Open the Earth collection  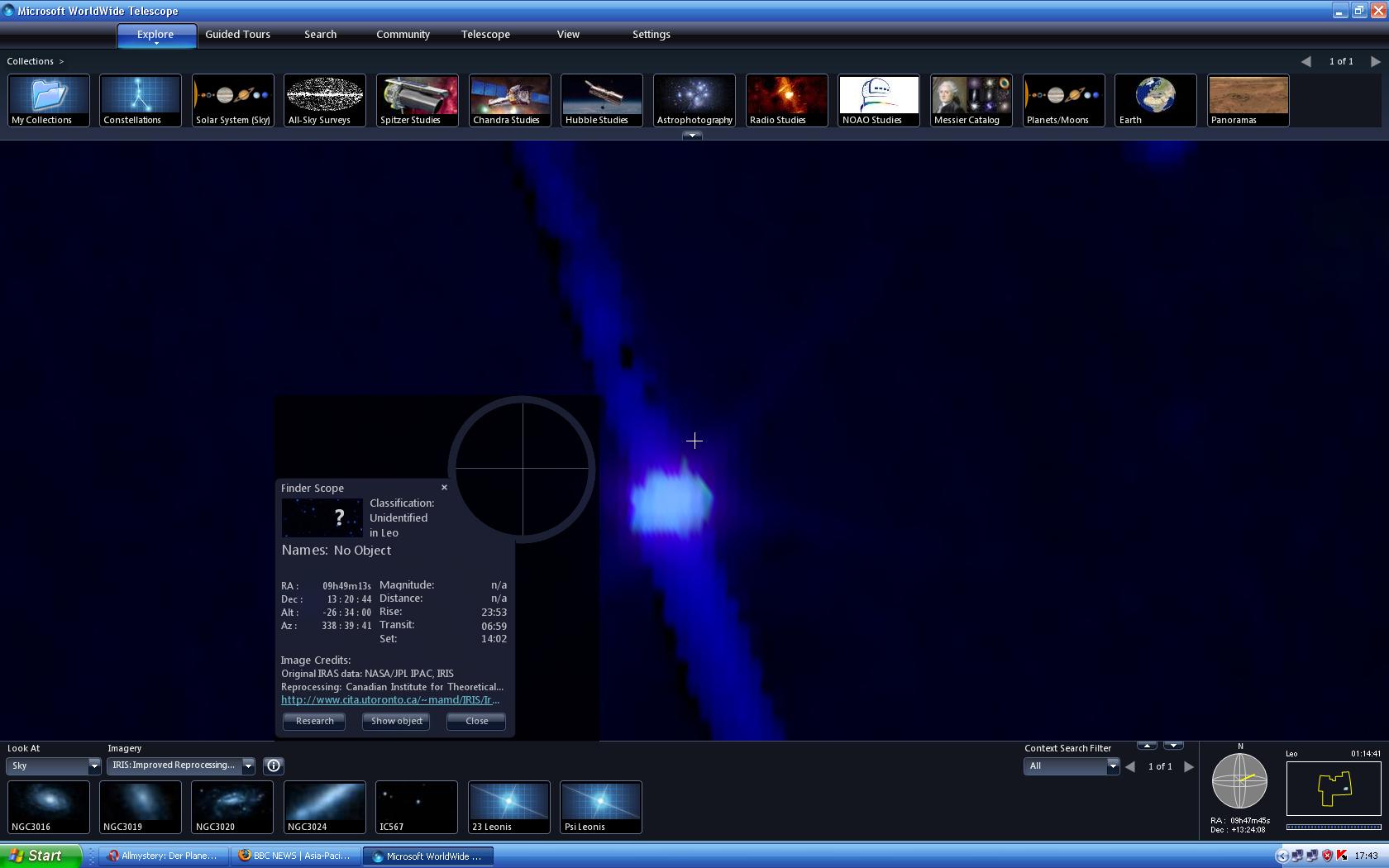[x=1156, y=100]
